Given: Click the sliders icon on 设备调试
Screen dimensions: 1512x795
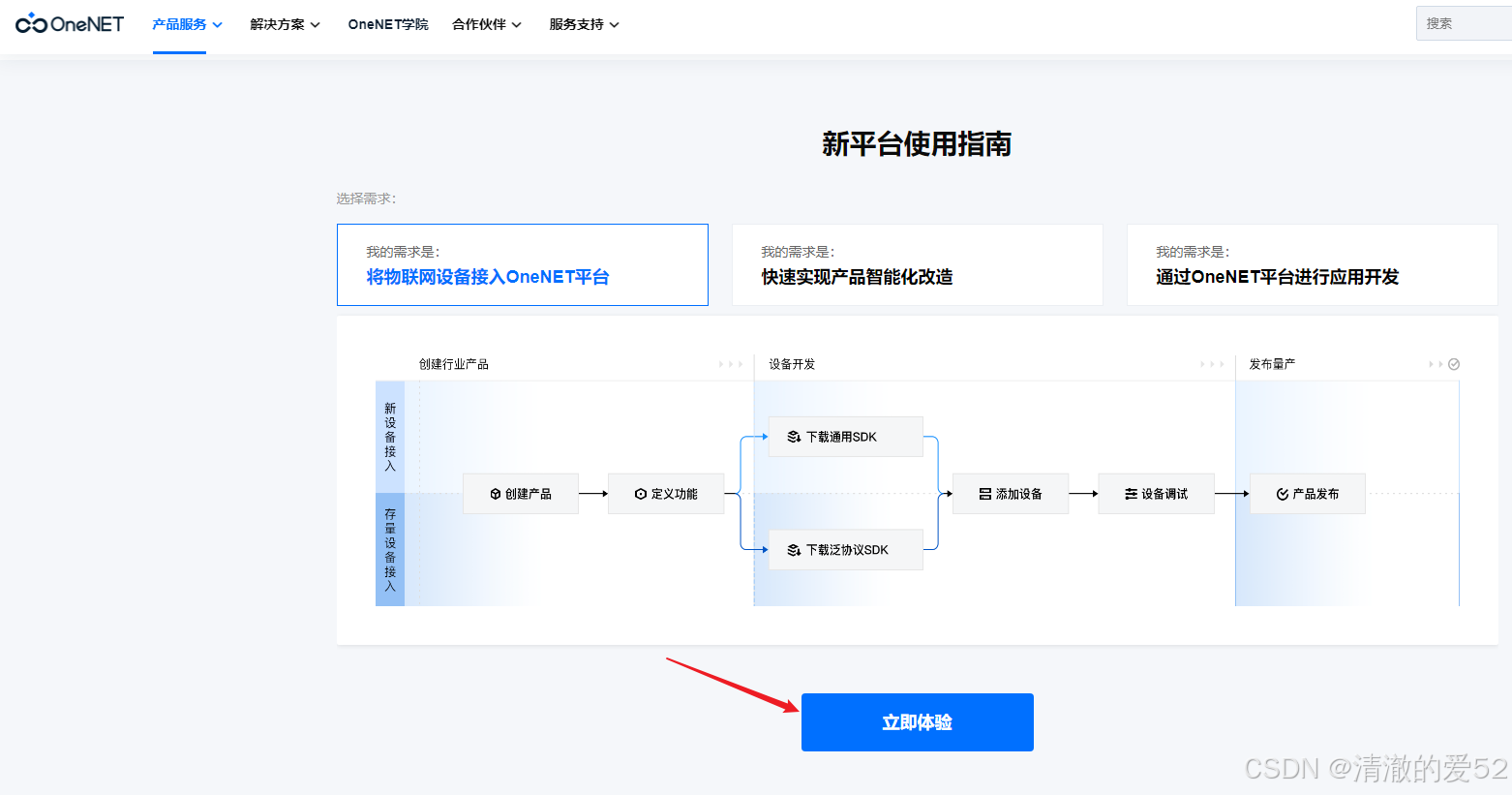Looking at the screenshot, I should tap(1131, 494).
